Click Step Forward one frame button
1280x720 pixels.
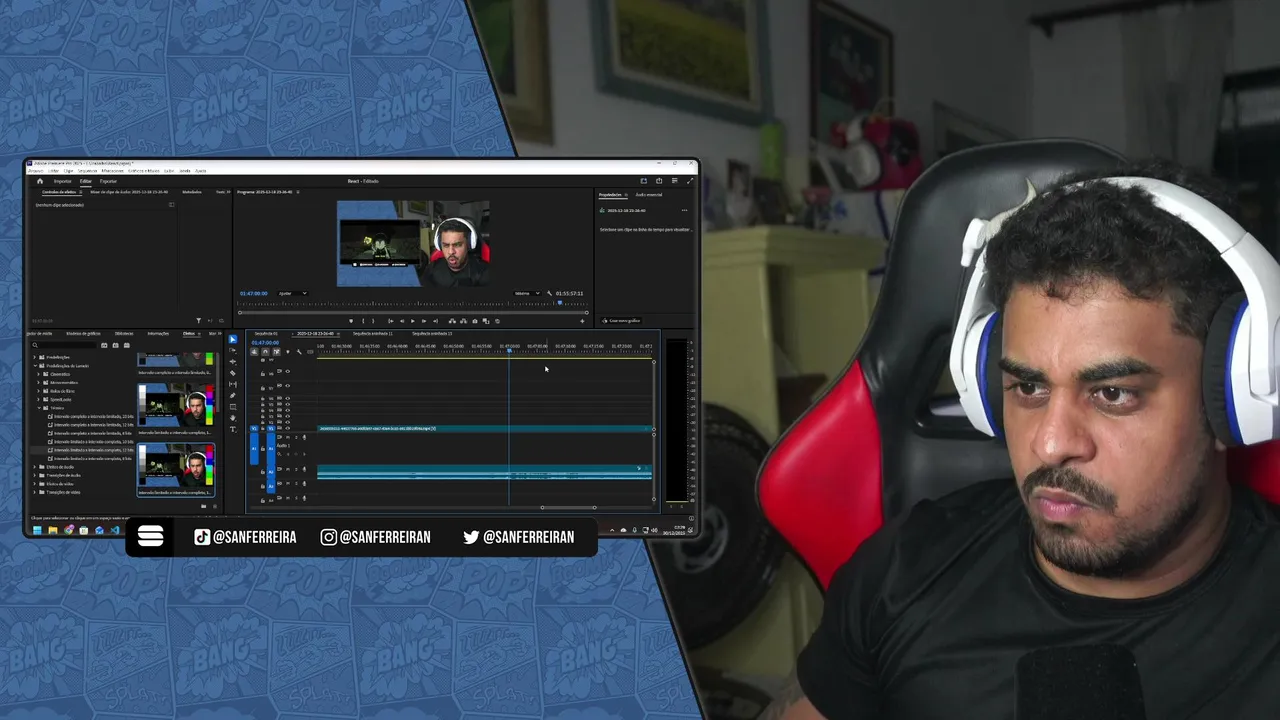[x=424, y=321]
